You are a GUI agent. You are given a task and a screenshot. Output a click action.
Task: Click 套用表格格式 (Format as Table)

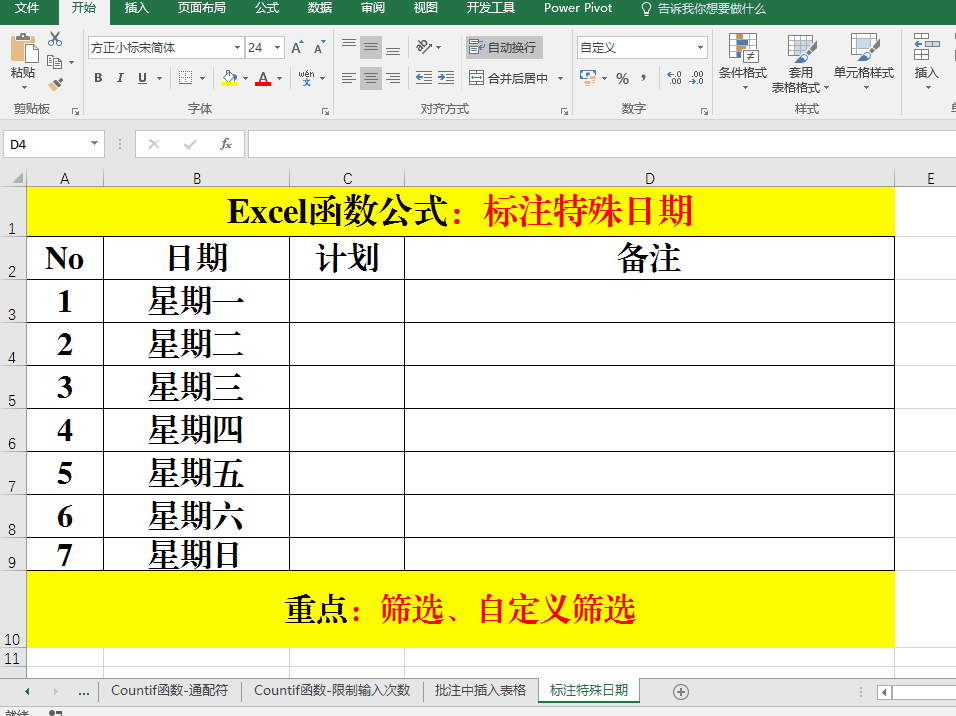pyautogui.click(x=802, y=62)
